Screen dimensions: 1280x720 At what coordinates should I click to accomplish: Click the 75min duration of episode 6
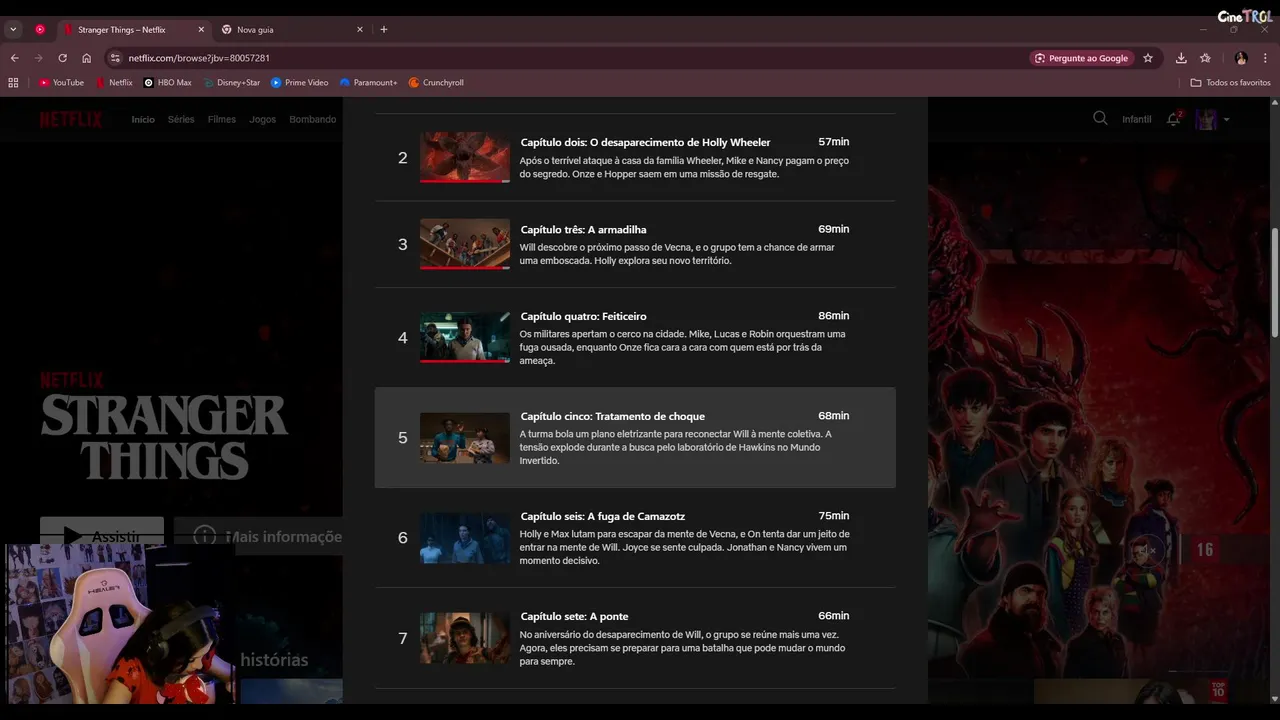pos(833,516)
